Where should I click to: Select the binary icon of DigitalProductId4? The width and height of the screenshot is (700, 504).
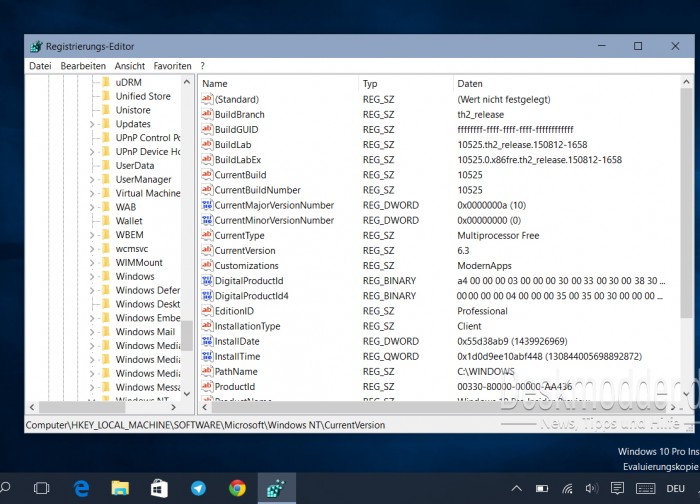pos(207,296)
